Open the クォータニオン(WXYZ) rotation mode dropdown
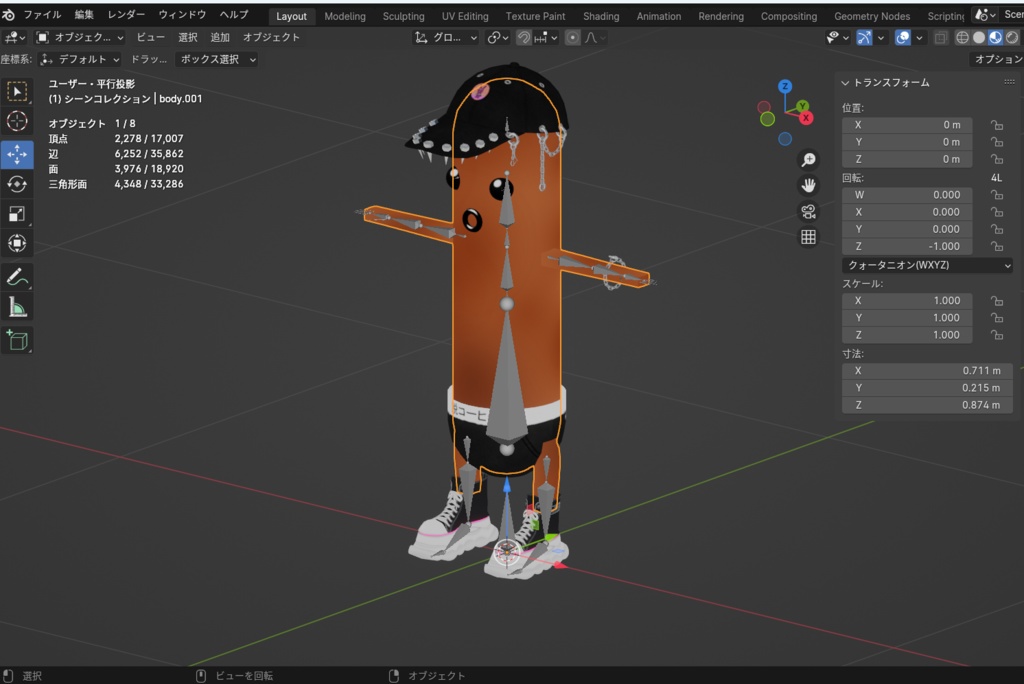The image size is (1024, 684). coord(927,265)
